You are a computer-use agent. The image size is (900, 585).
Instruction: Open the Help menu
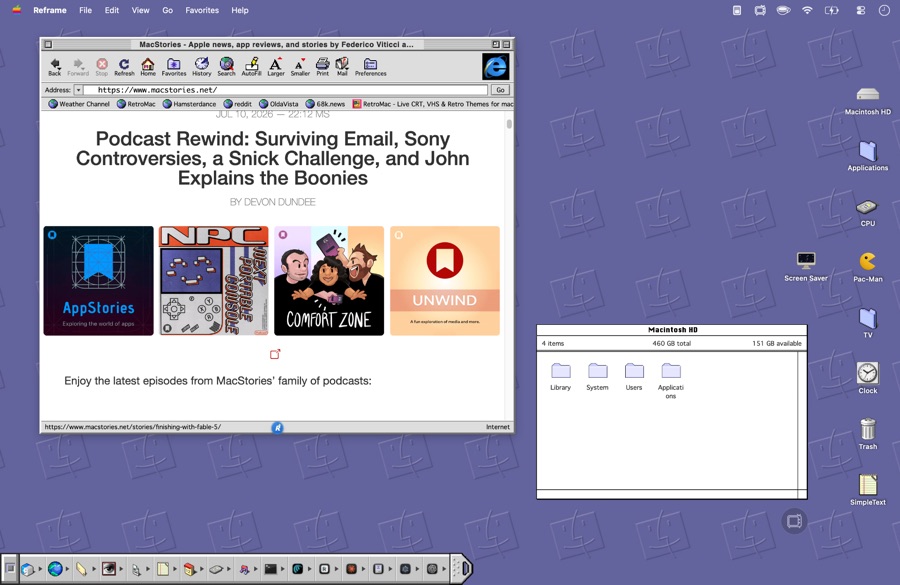240,10
